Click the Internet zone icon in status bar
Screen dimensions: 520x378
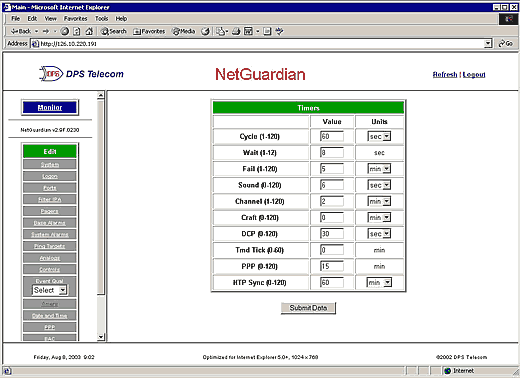[x=448, y=371]
